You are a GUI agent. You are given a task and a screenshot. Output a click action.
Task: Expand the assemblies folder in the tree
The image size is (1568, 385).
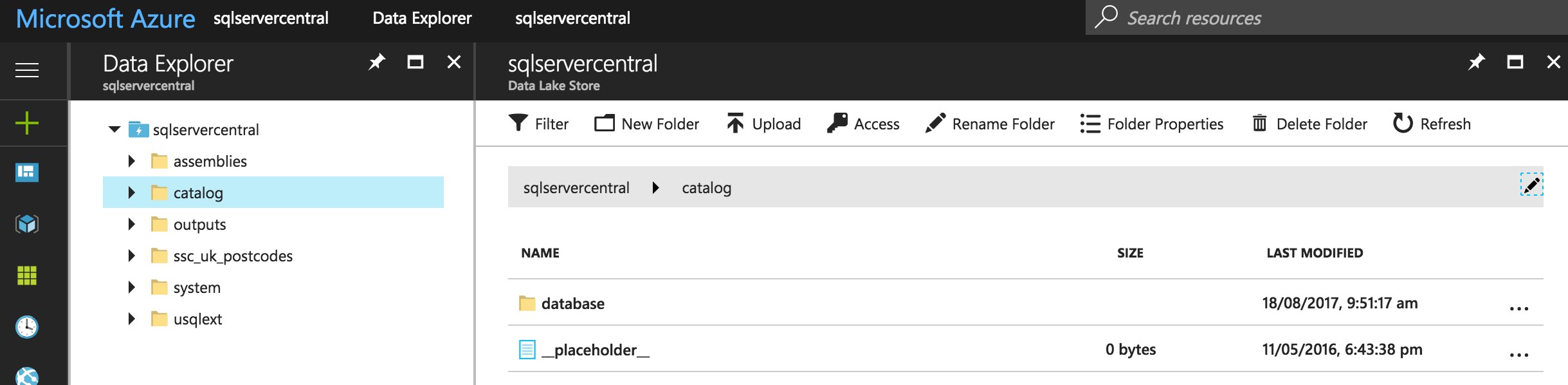[131, 161]
